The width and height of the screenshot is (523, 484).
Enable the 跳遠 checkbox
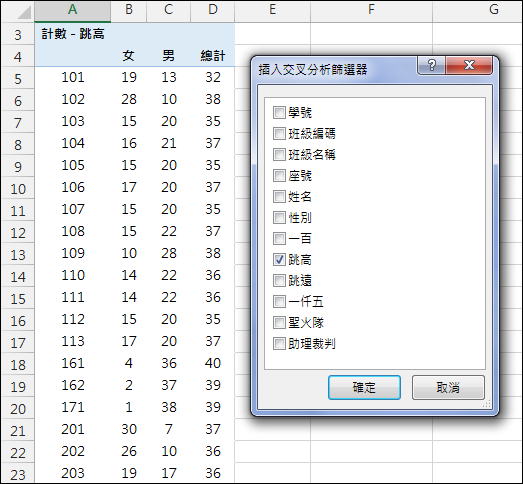(x=279, y=281)
